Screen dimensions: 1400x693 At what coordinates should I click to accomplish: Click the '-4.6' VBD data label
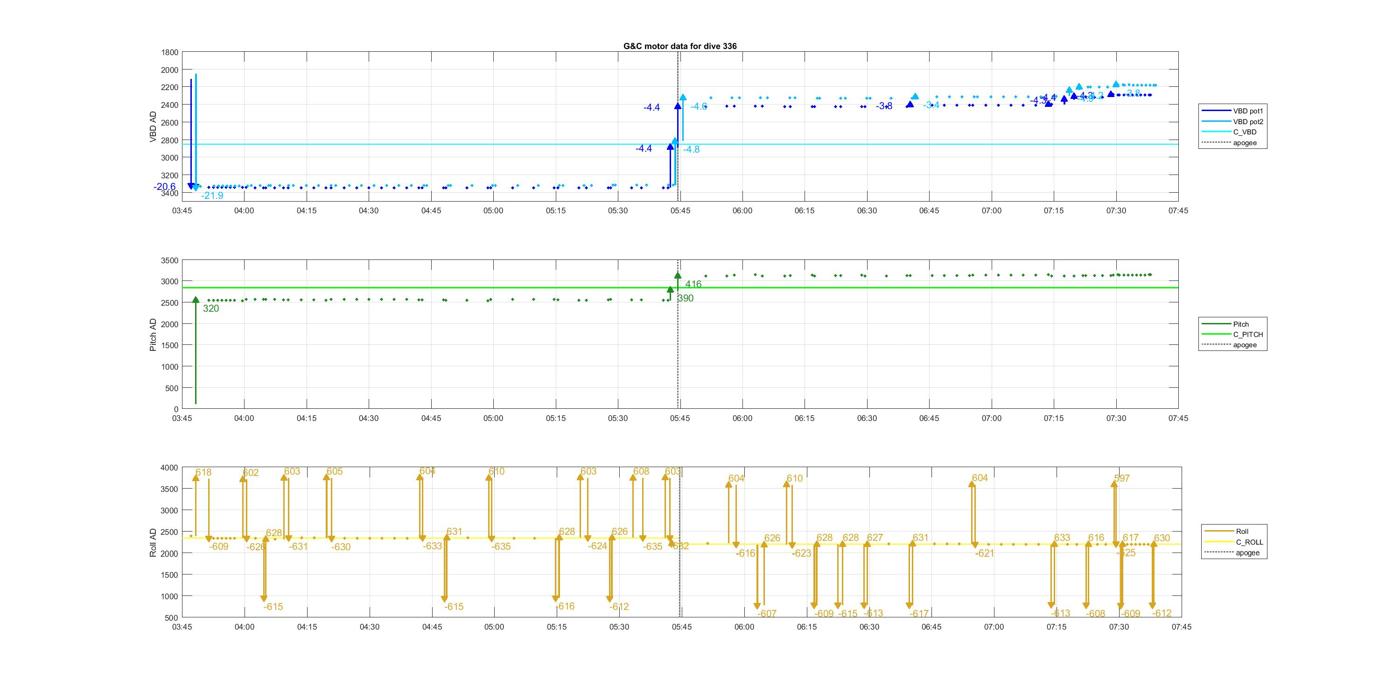pyautogui.click(x=698, y=106)
